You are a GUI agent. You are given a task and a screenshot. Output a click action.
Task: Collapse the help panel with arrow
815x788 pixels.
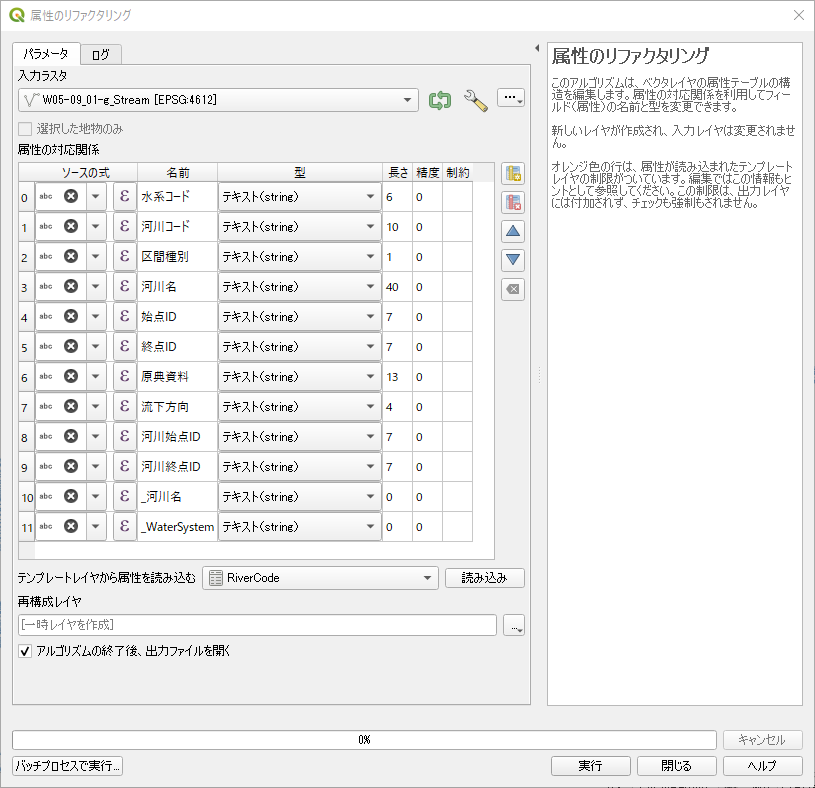coord(537,48)
